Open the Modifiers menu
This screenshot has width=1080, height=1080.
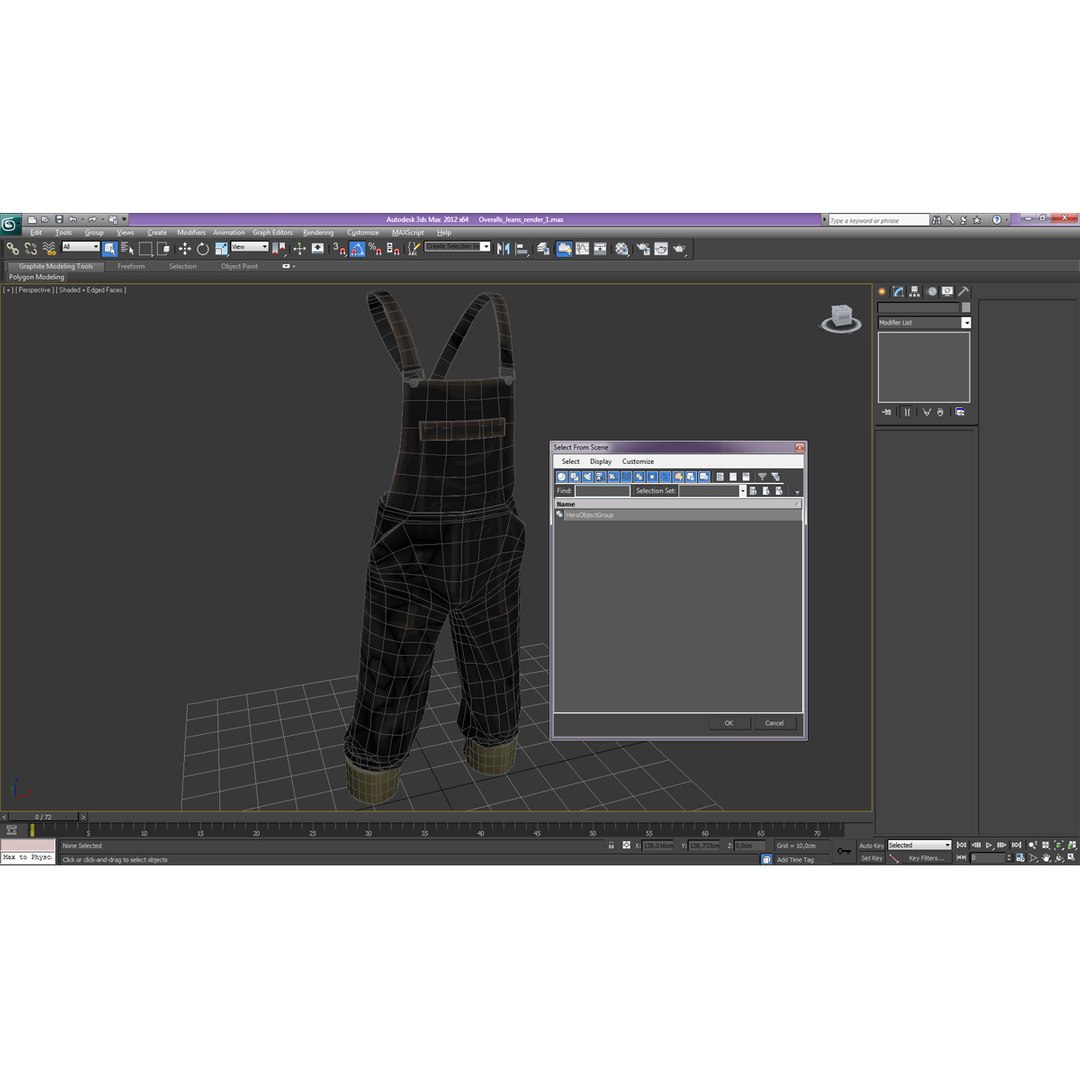pos(191,233)
